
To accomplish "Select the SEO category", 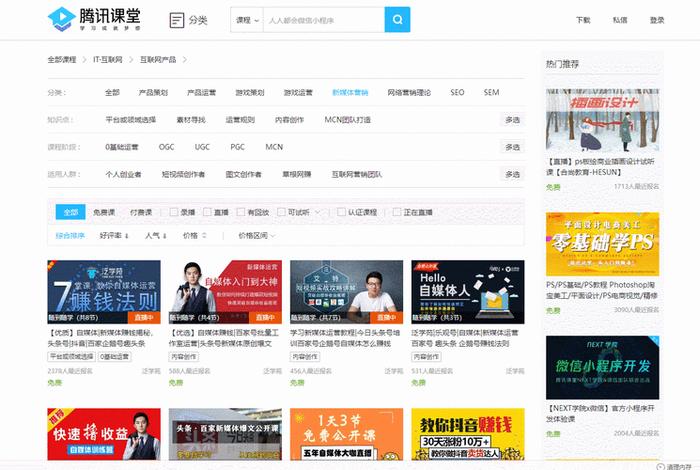I will click(x=457, y=92).
